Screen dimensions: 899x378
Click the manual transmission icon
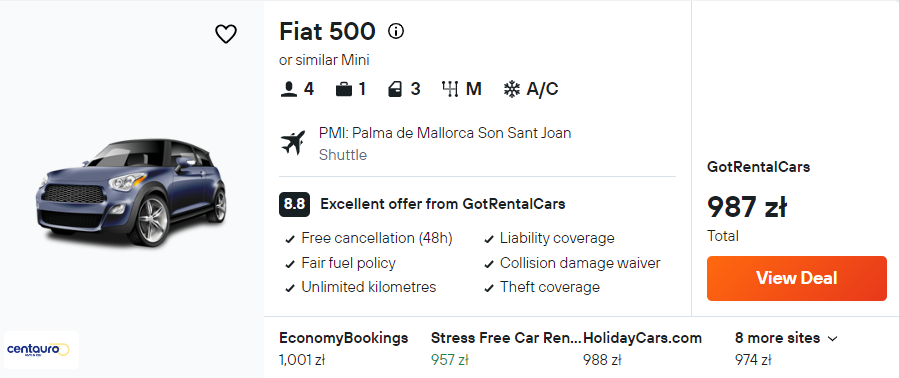tap(450, 89)
